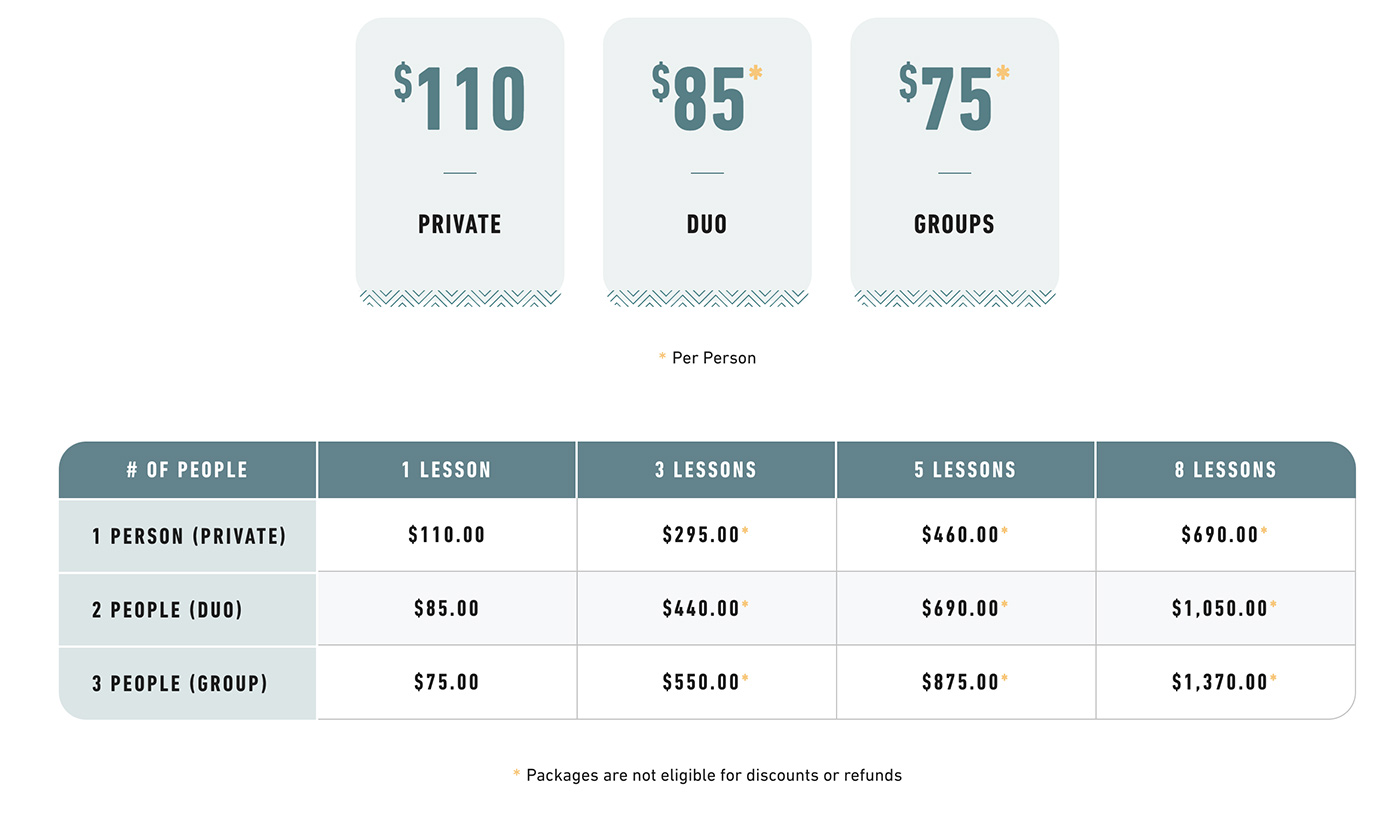Choose the $75 Groups pricing card
Screen dimensions: 1400x822
[x=954, y=160]
